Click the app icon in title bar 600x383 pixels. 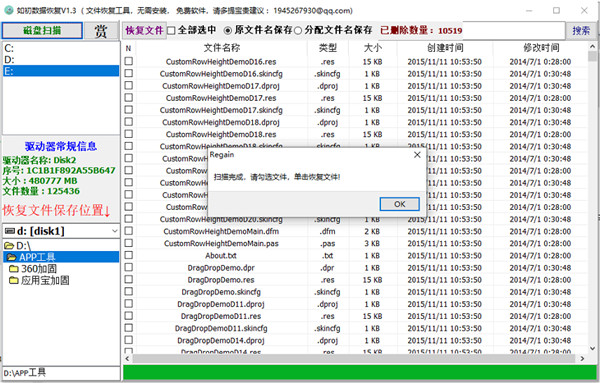(x=8, y=10)
